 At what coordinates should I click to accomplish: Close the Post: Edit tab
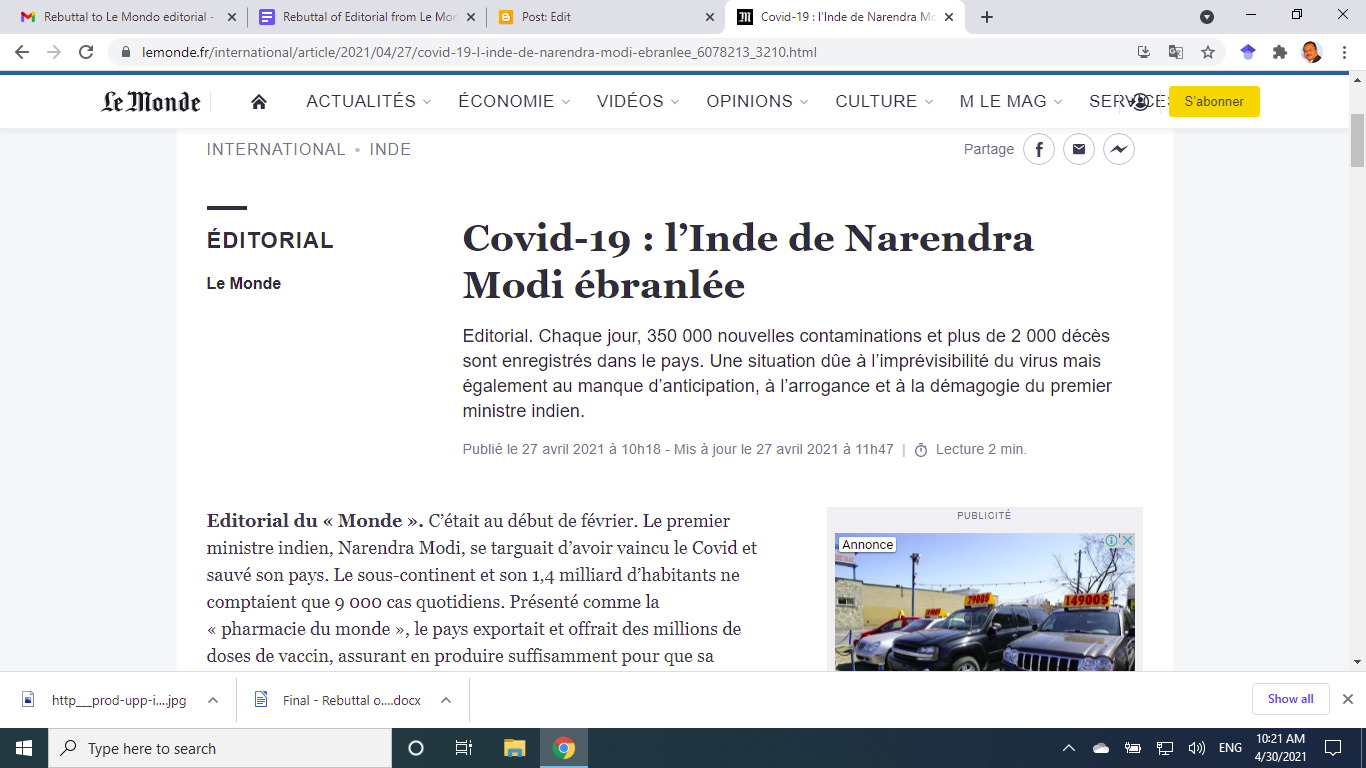pyautogui.click(x=710, y=17)
